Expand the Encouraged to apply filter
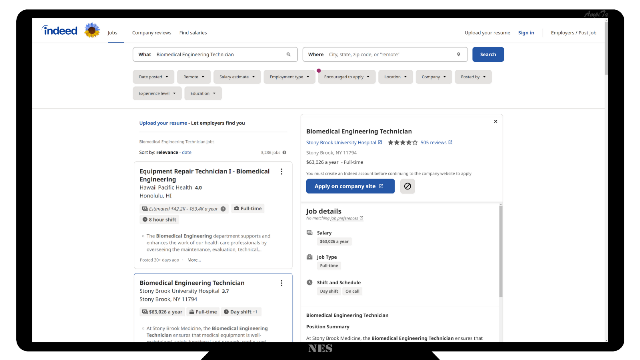The image size is (640, 360). tap(347, 77)
